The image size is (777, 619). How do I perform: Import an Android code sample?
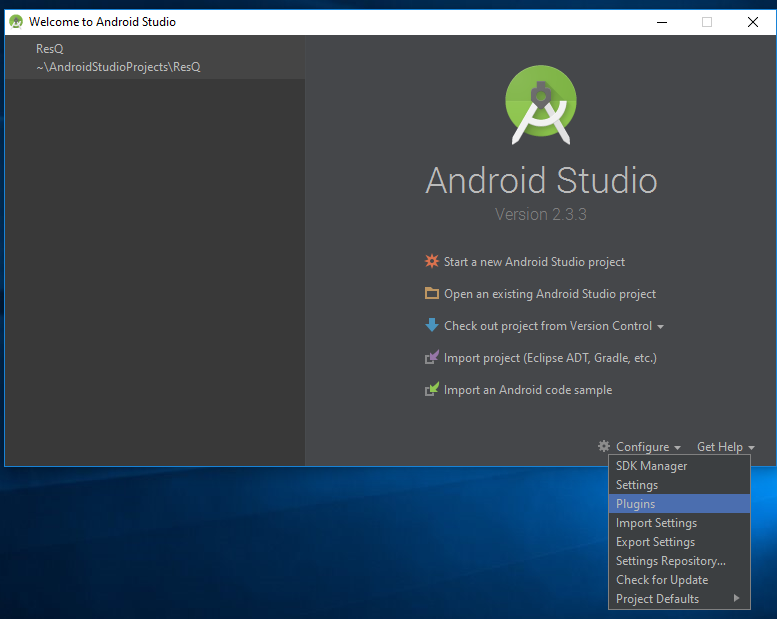528,390
